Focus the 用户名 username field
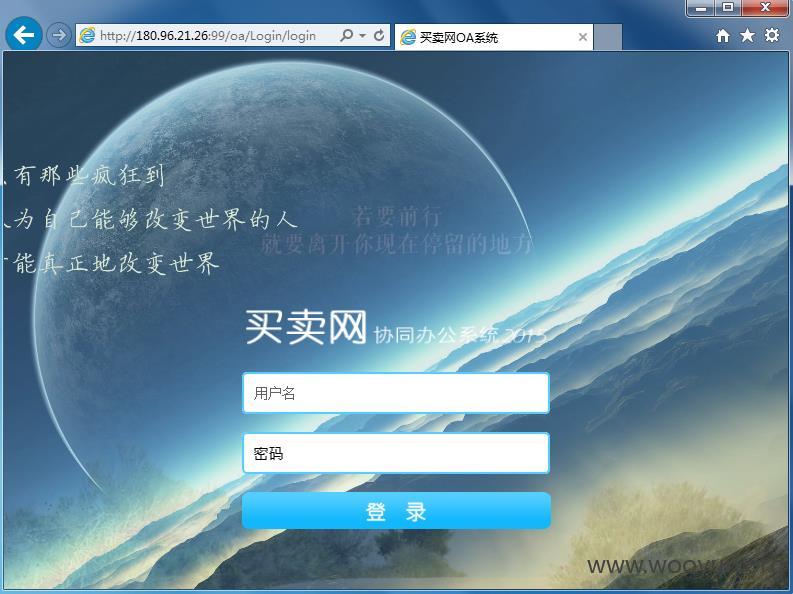Screen dimensions: 793x594 click(x=396, y=393)
